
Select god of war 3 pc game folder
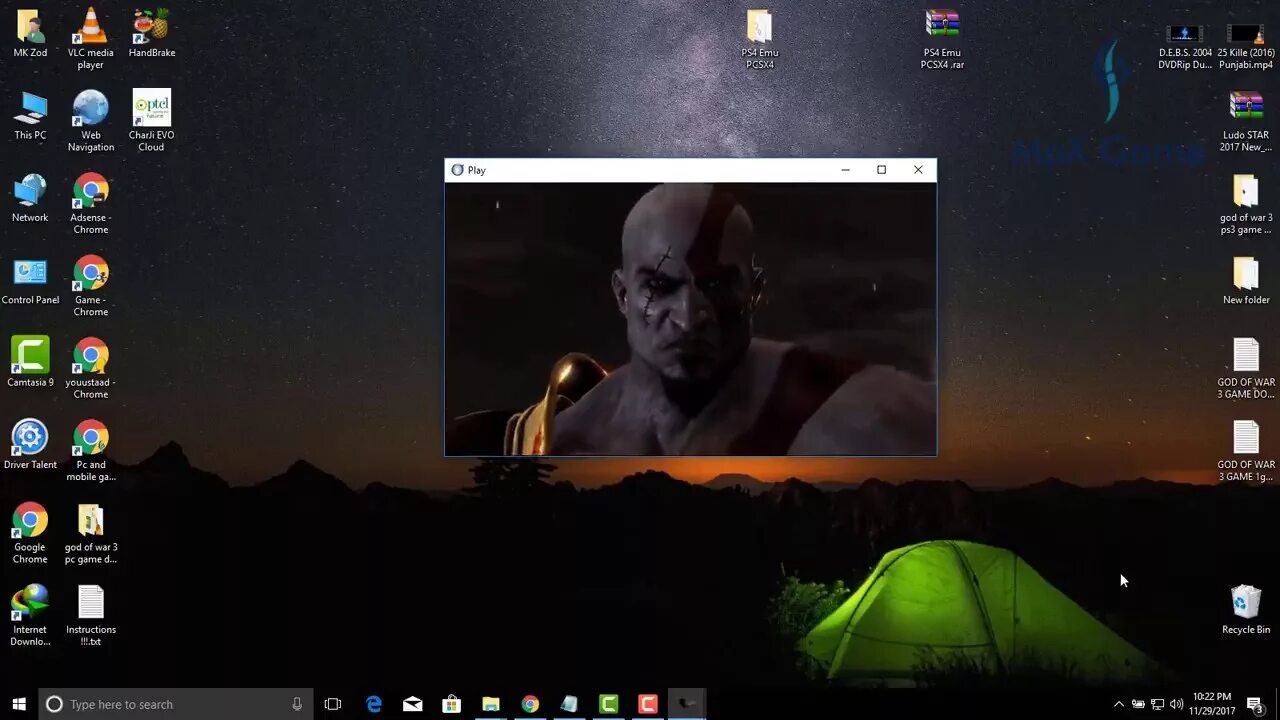click(x=91, y=534)
